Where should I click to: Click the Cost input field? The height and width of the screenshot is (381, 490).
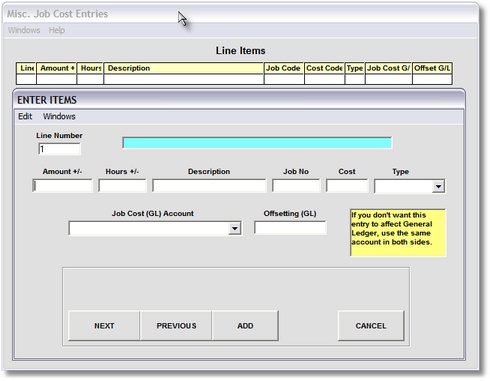point(347,186)
